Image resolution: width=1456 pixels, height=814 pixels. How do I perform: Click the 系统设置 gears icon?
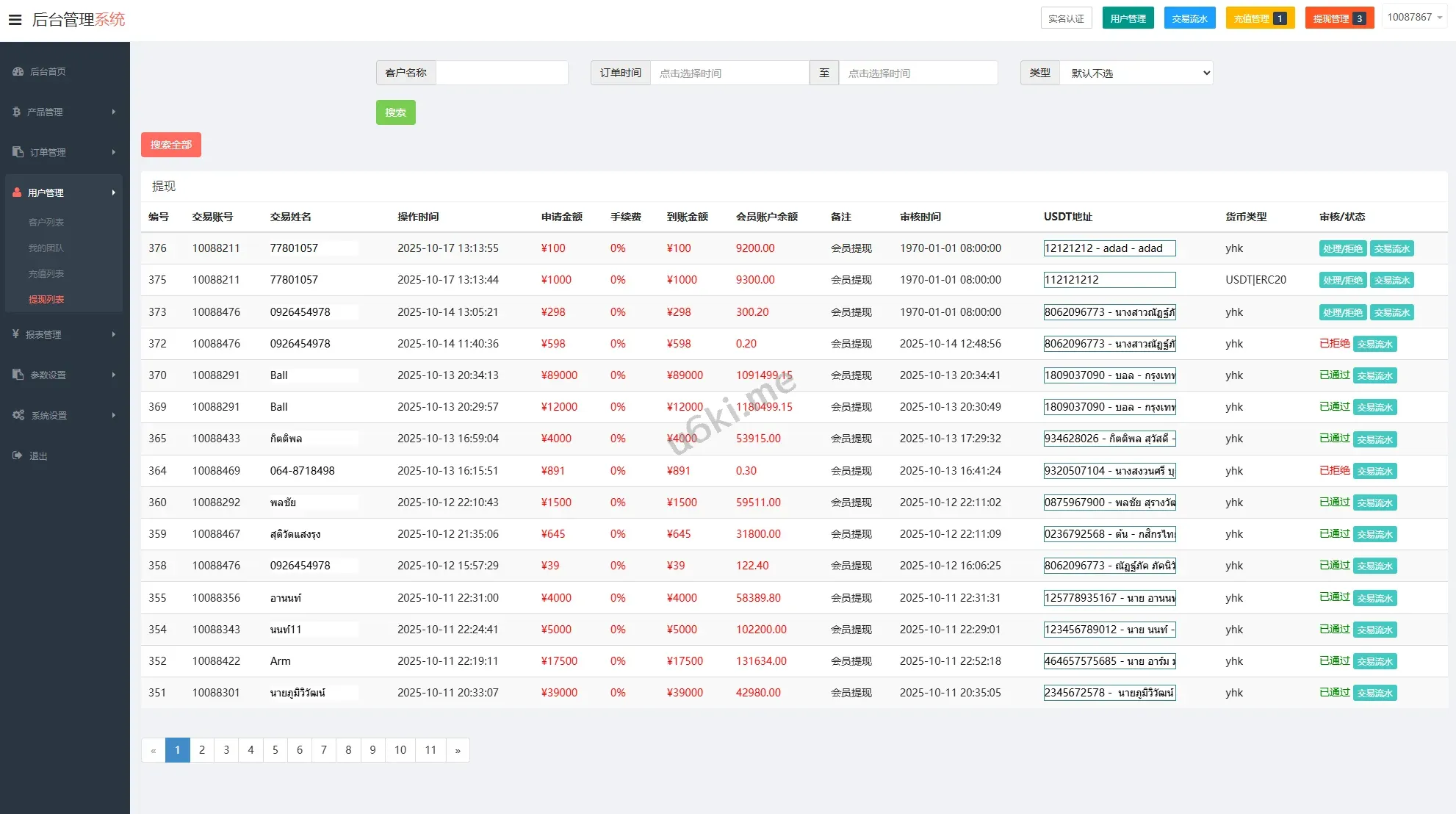click(x=18, y=415)
